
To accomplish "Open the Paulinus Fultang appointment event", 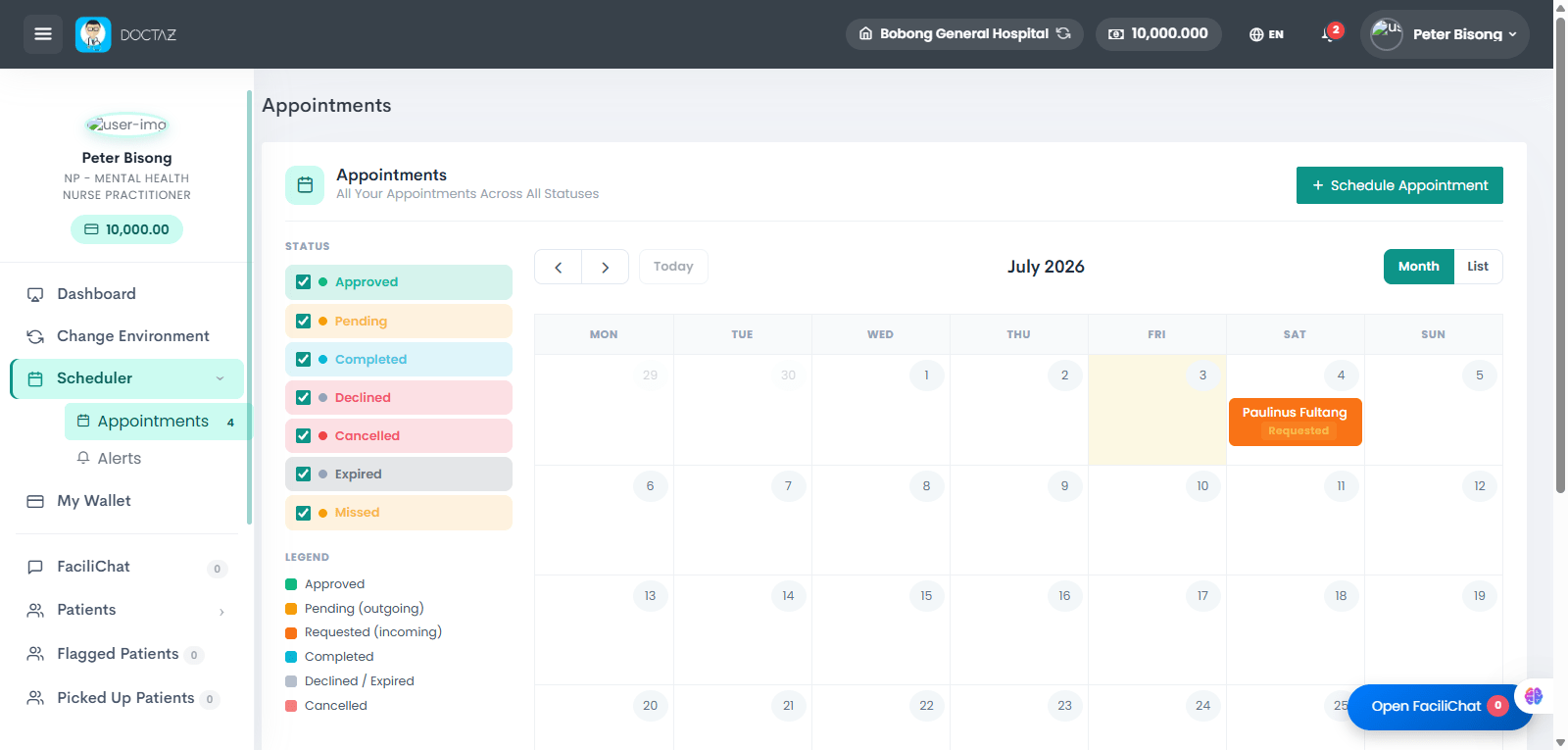I will [1295, 422].
